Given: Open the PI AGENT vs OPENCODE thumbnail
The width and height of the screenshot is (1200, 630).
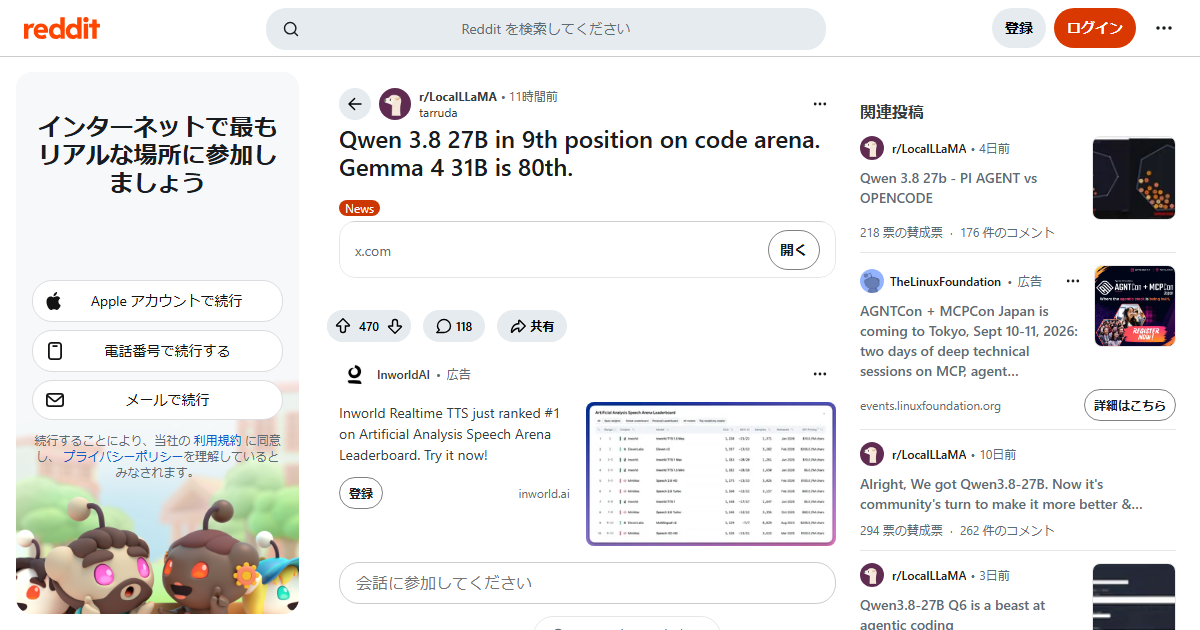Looking at the screenshot, I should coord(1133,178).
